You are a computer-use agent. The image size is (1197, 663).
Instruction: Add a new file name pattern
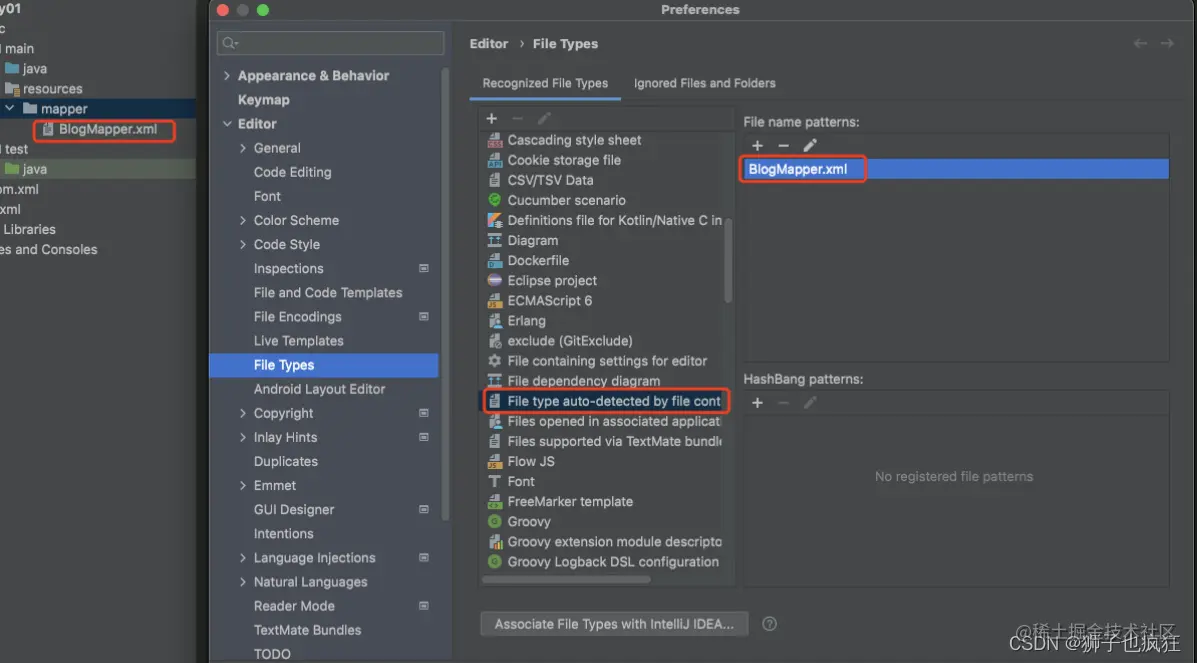click(757, 145)
